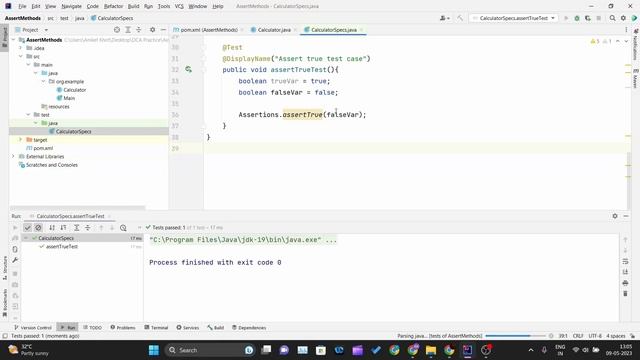640x360 pixels.
Task: Expand the .idea folder
Action: coord(21,48)
